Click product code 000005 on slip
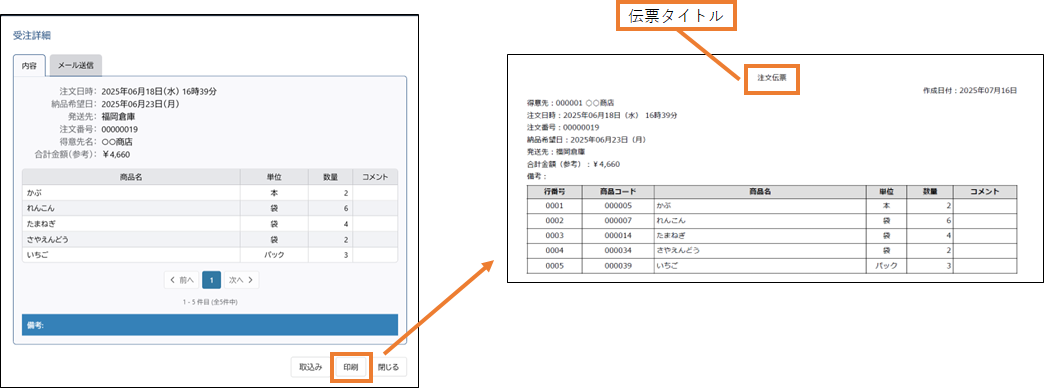Screen dimensions: 1044x388 (x=618, y=206)
